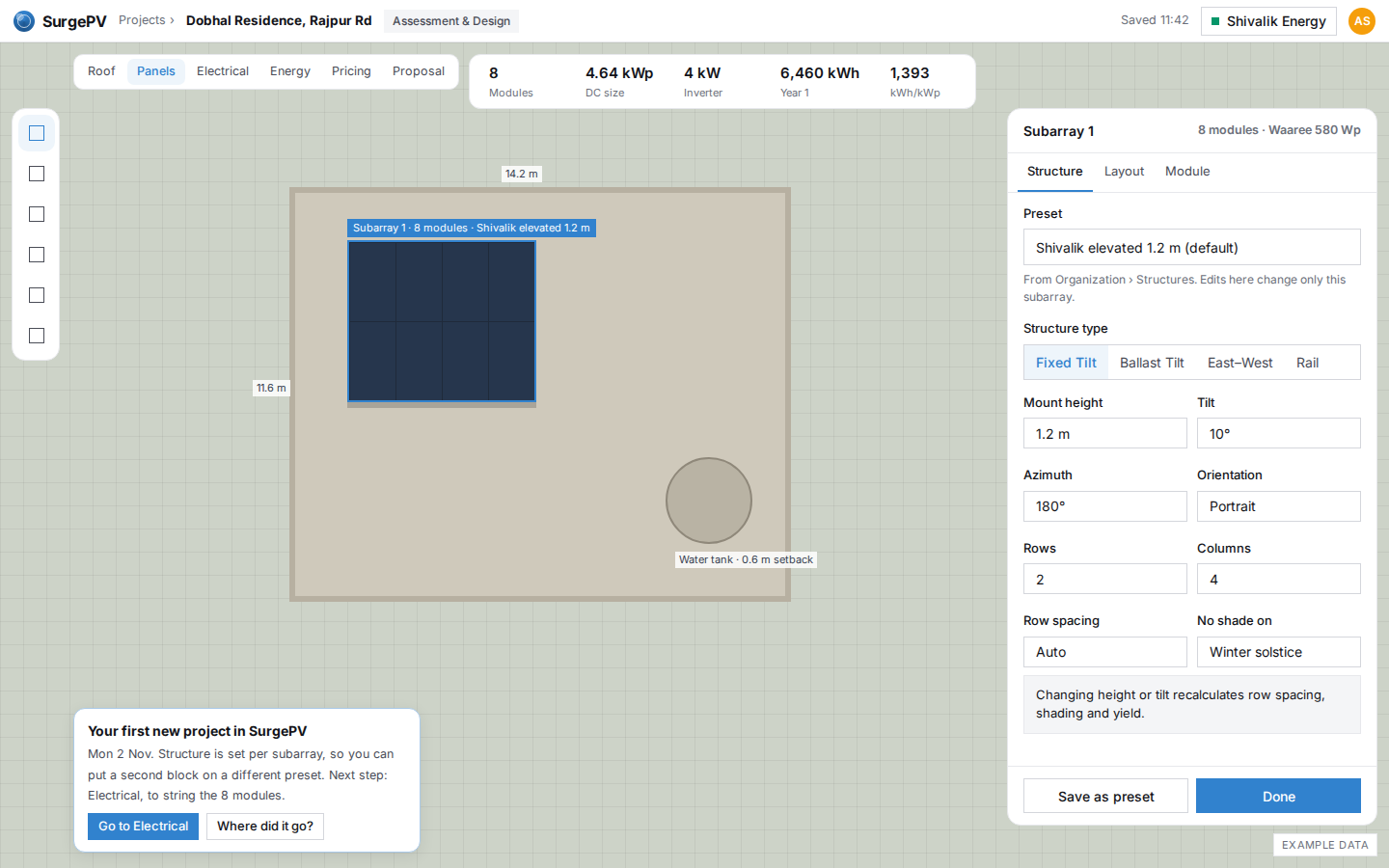Edit the Tilt field showing 10°
The width and height of the screenshot is (1389, 868).
point(1278,434)
